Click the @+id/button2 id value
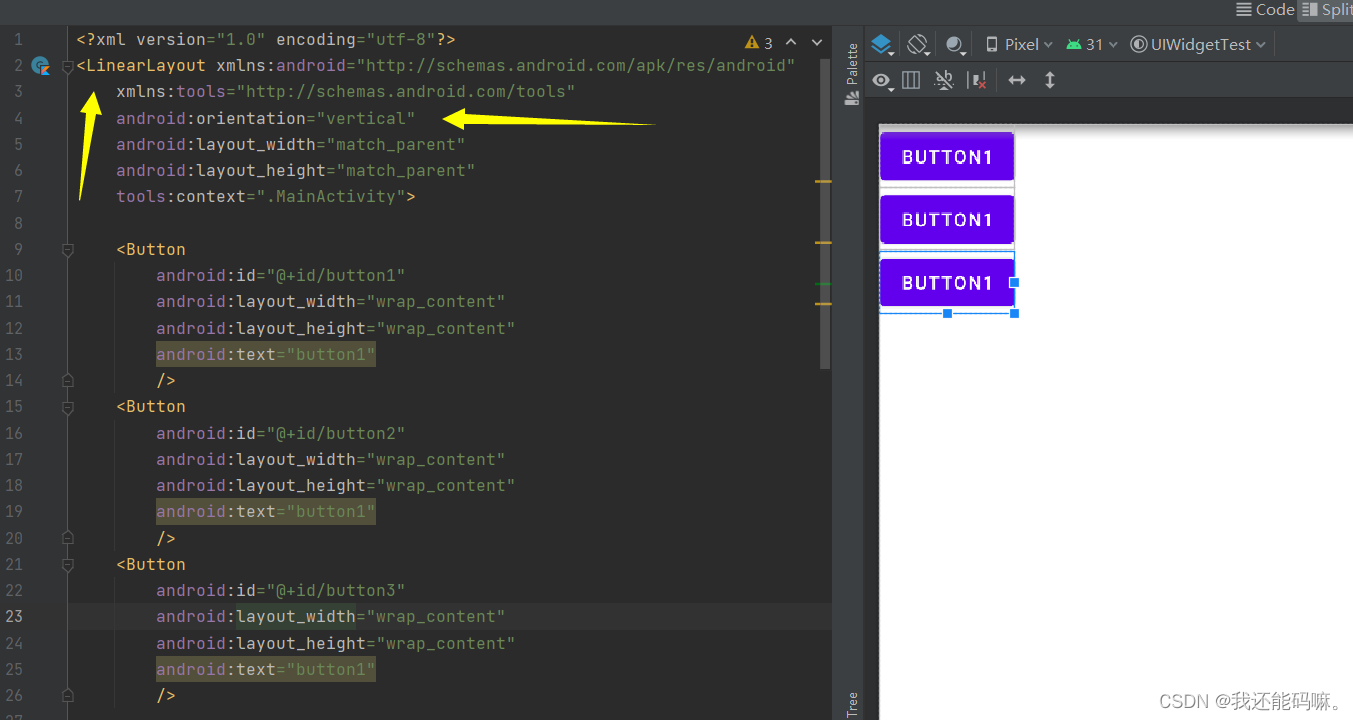 [x=335, y=433]
